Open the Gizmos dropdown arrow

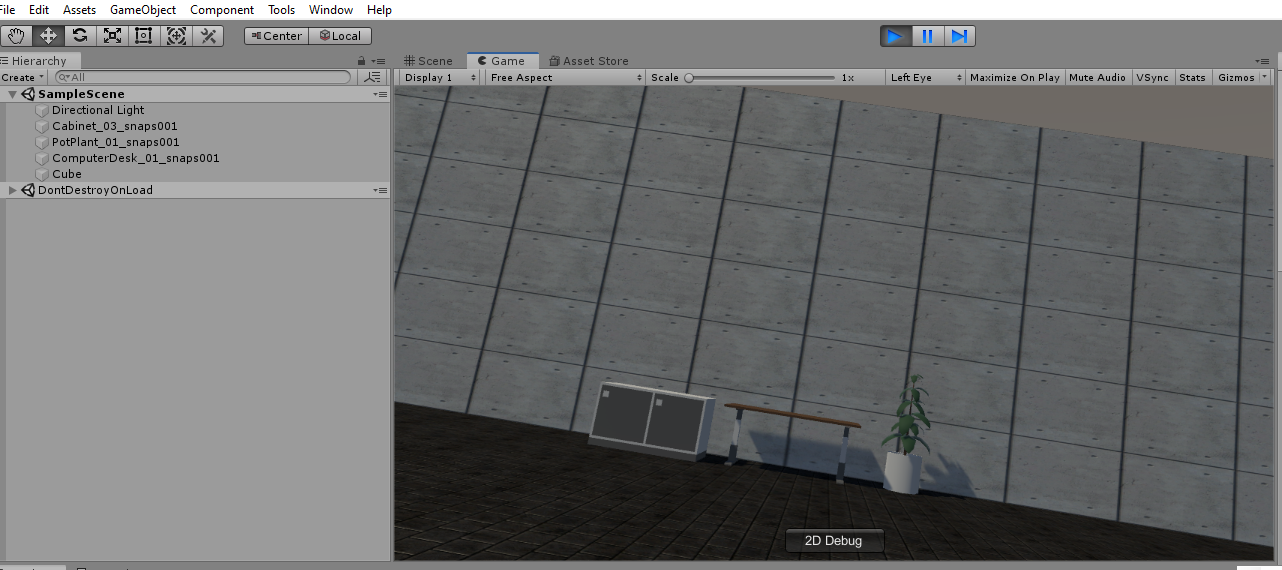pyautogui.click(x=1265, y=77)
